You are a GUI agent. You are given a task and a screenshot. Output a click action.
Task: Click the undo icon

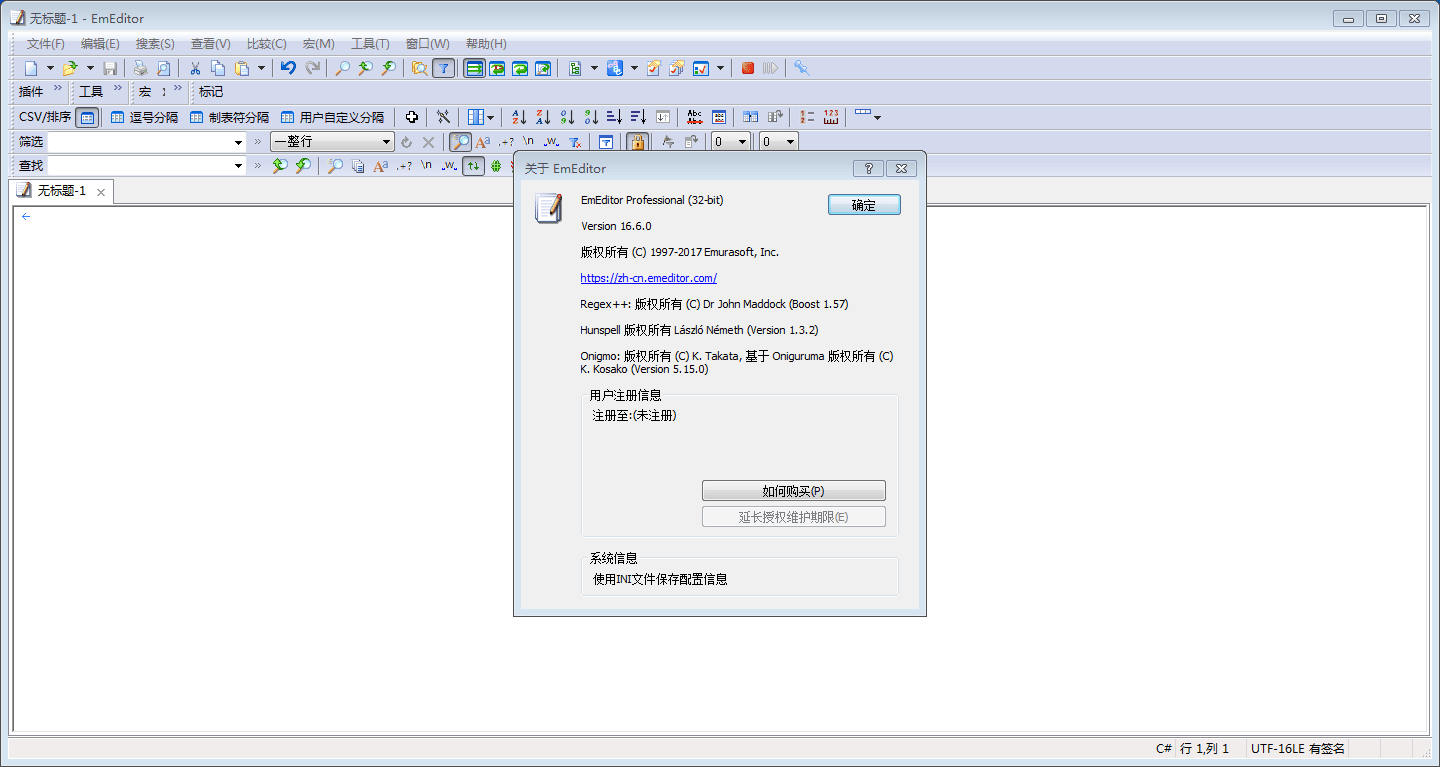(287, 68)
